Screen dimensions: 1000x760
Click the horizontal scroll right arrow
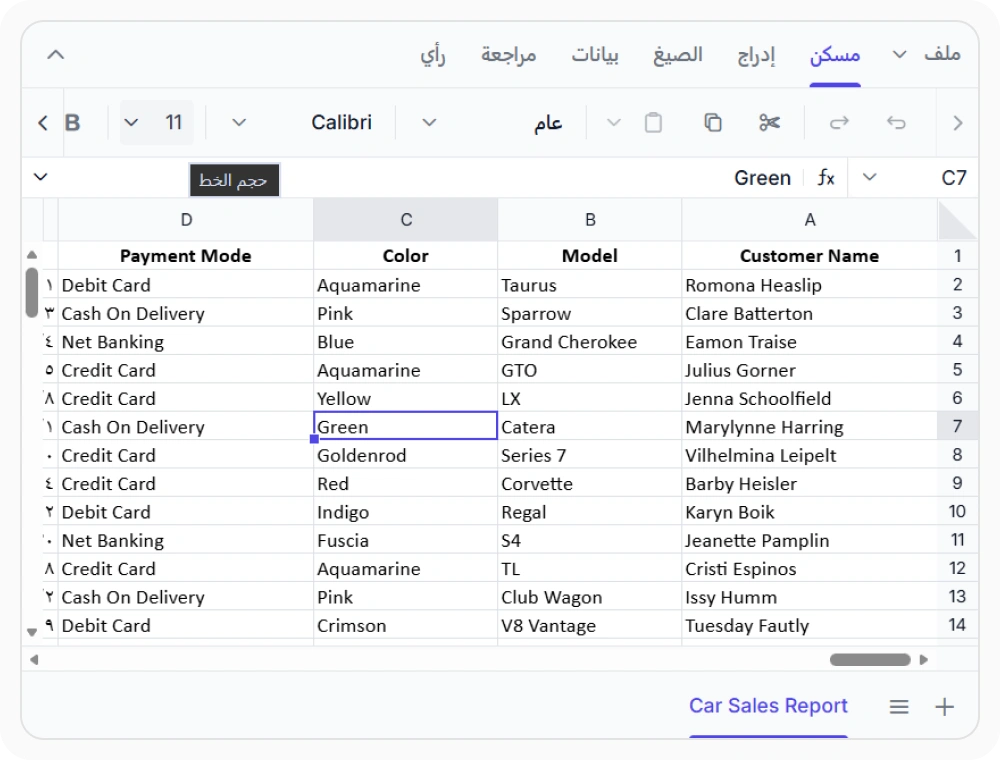[923, 659]
